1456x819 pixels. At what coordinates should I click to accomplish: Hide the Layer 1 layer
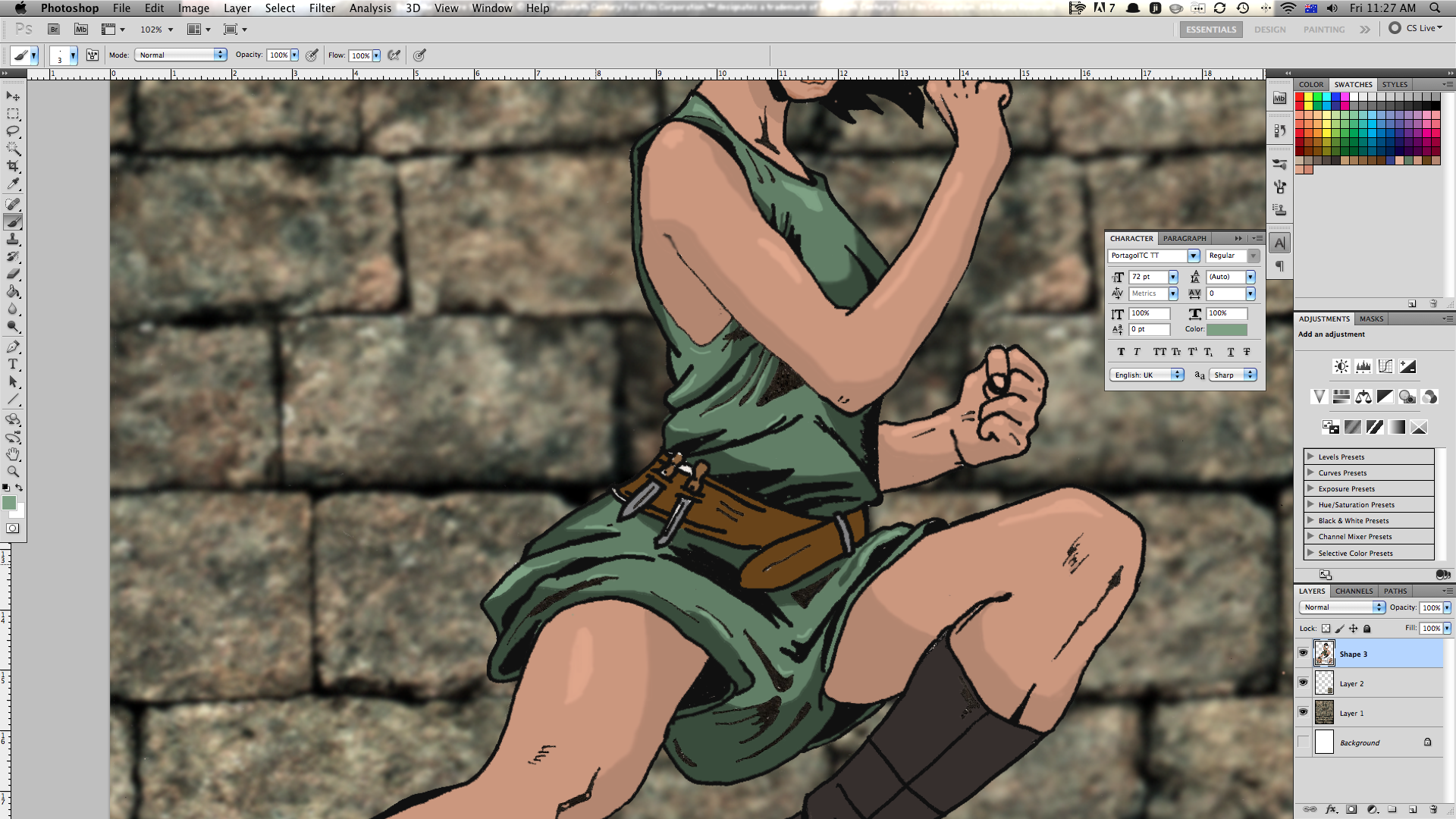pos(1304,712)
